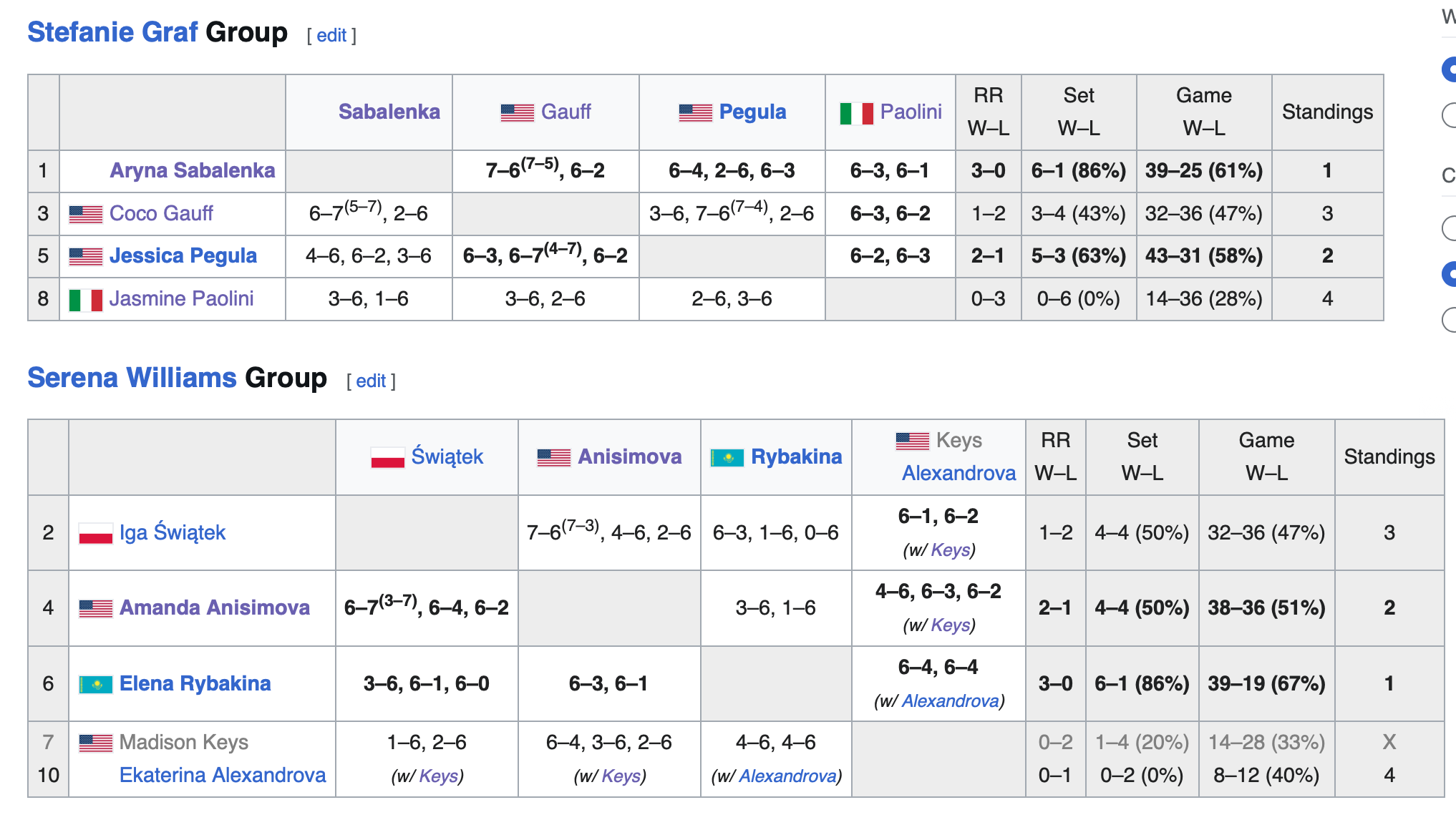Open the Stefanie Graf heading link
Screen dimensions: 1456x820
point(112,32)
